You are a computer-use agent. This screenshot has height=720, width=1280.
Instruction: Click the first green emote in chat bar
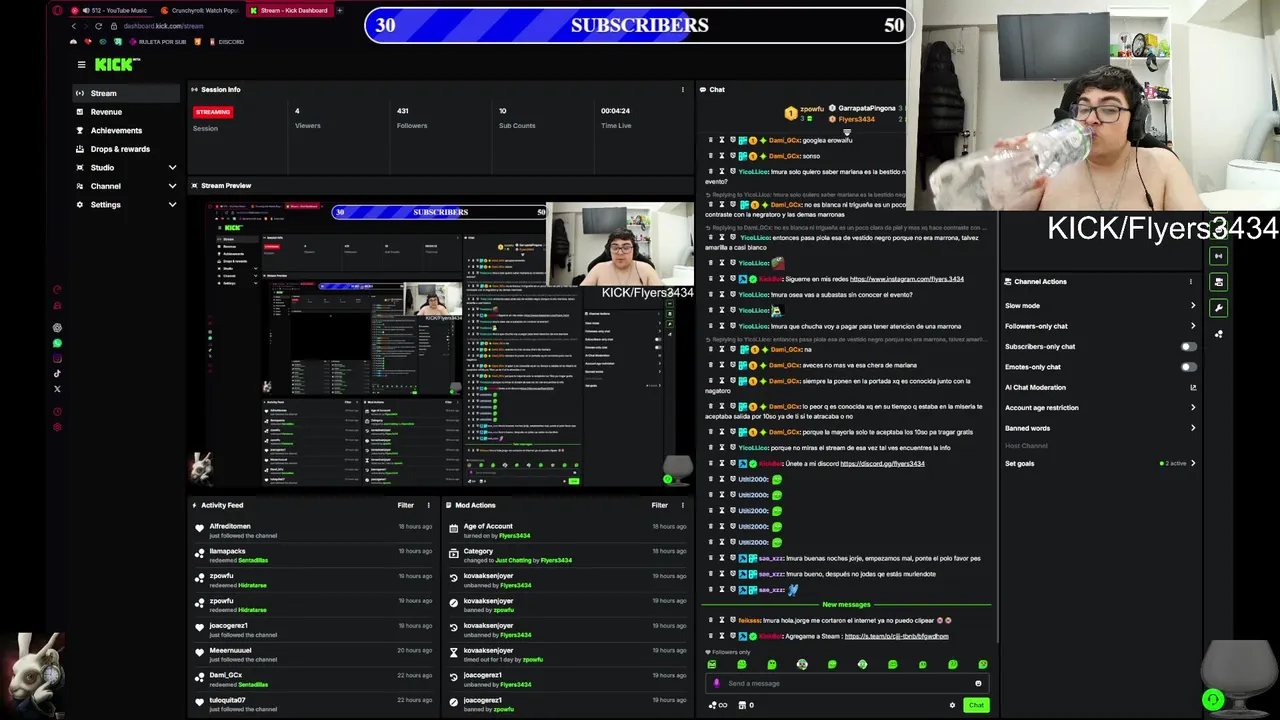click(x=712, y=664)
